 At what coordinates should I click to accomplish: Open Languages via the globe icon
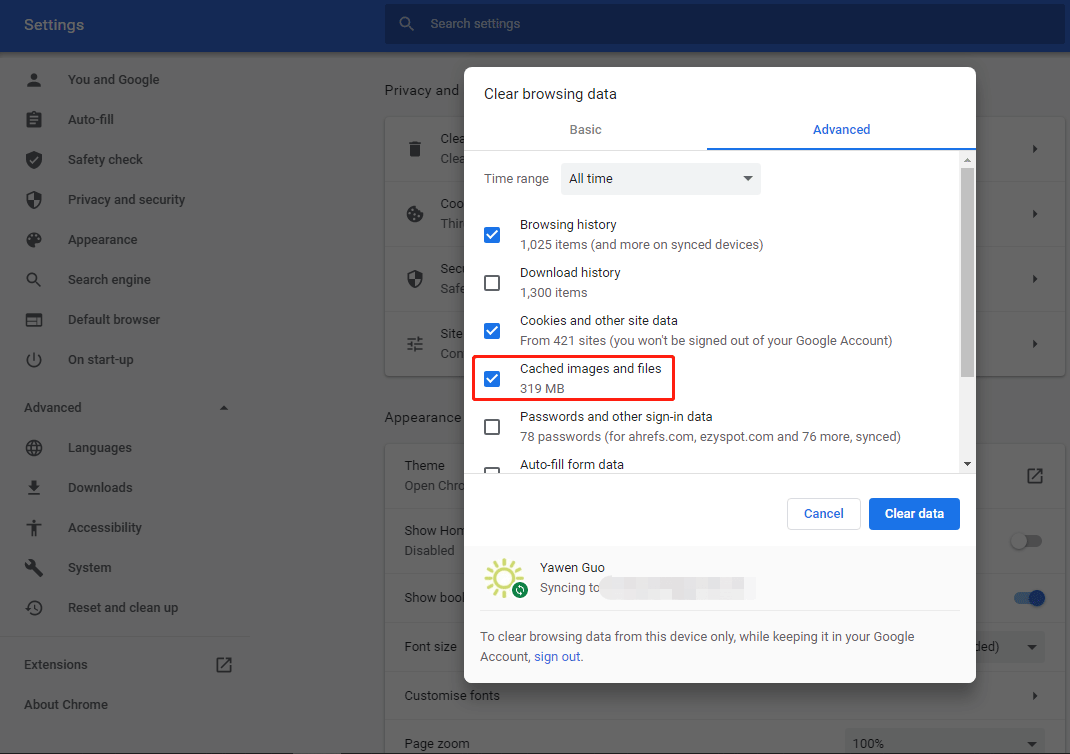click(33, 447)
